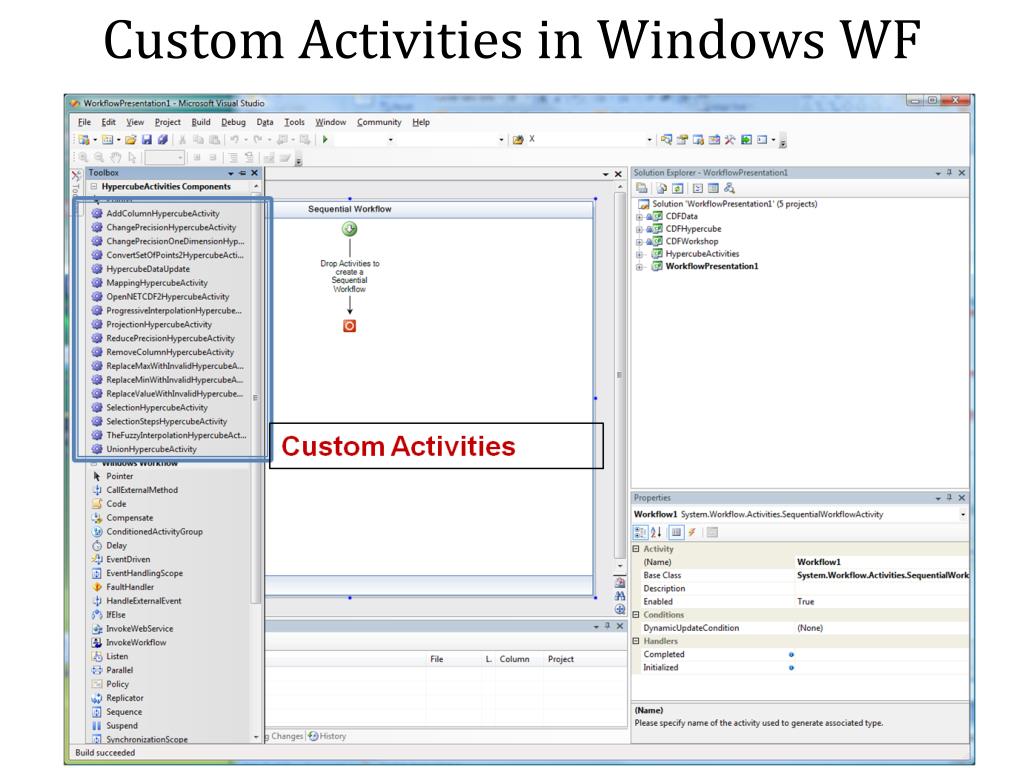
Task: Click the Categorized button in Properties
Action: coord(640,532)
